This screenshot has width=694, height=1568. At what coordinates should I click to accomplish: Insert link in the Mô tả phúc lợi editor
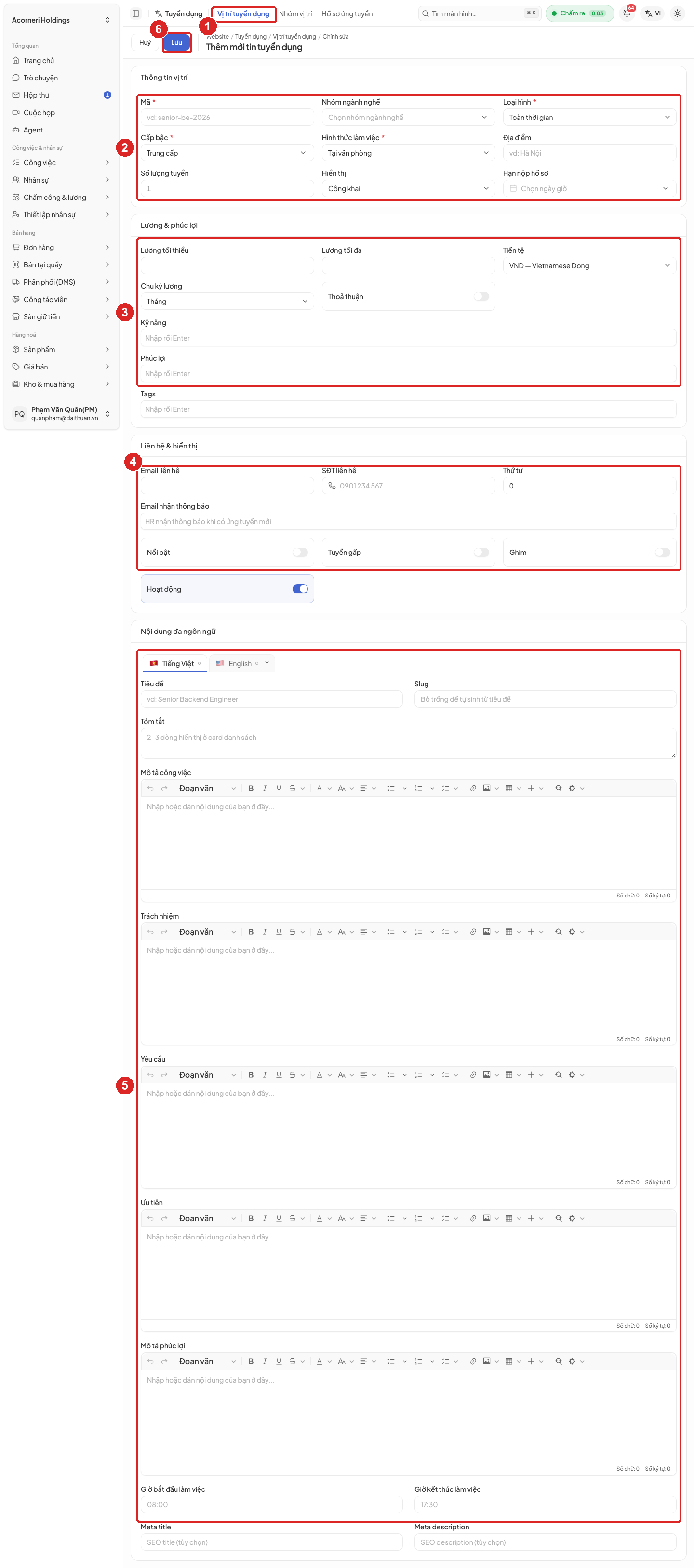473,1362
